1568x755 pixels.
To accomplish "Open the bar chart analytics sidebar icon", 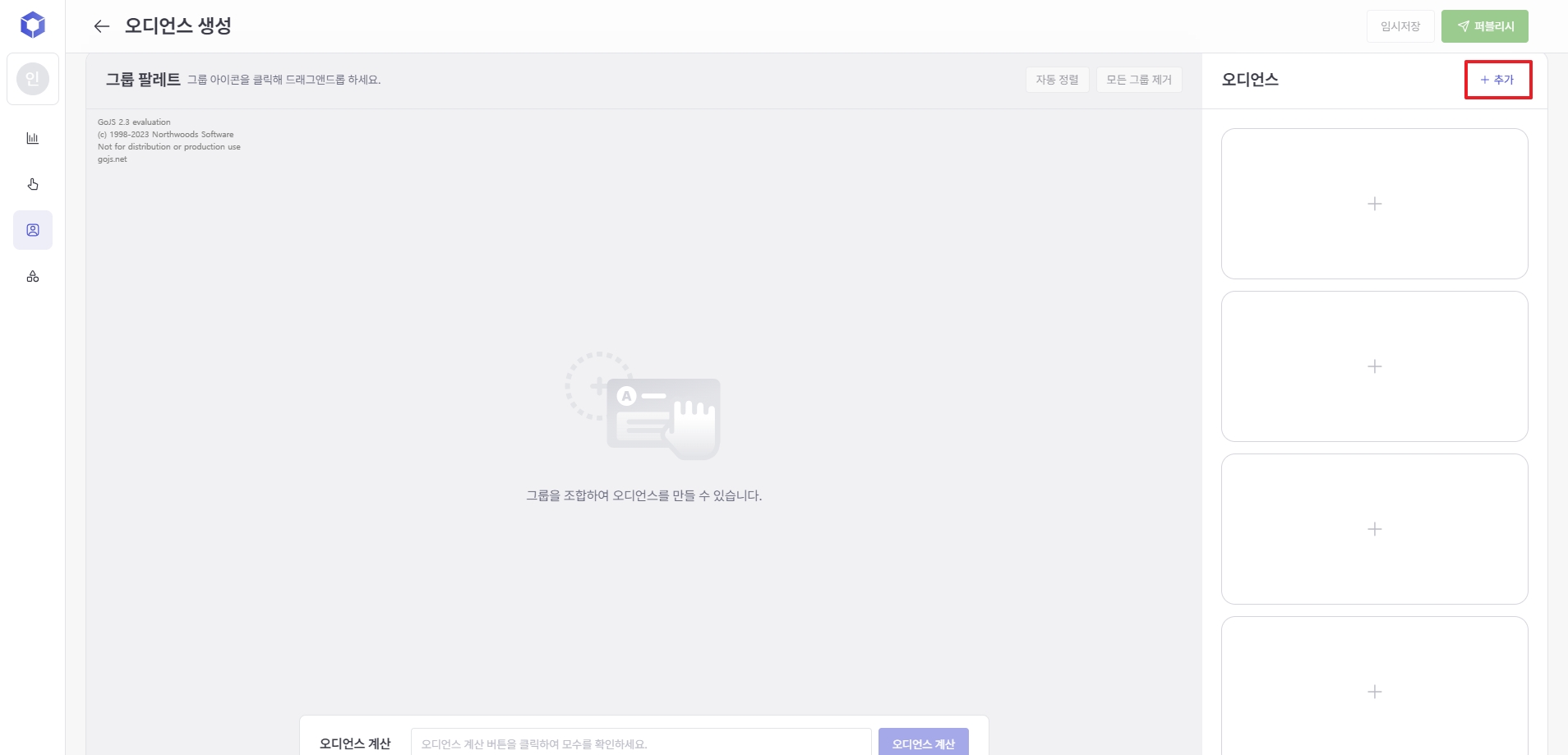I will pos(33,138).
